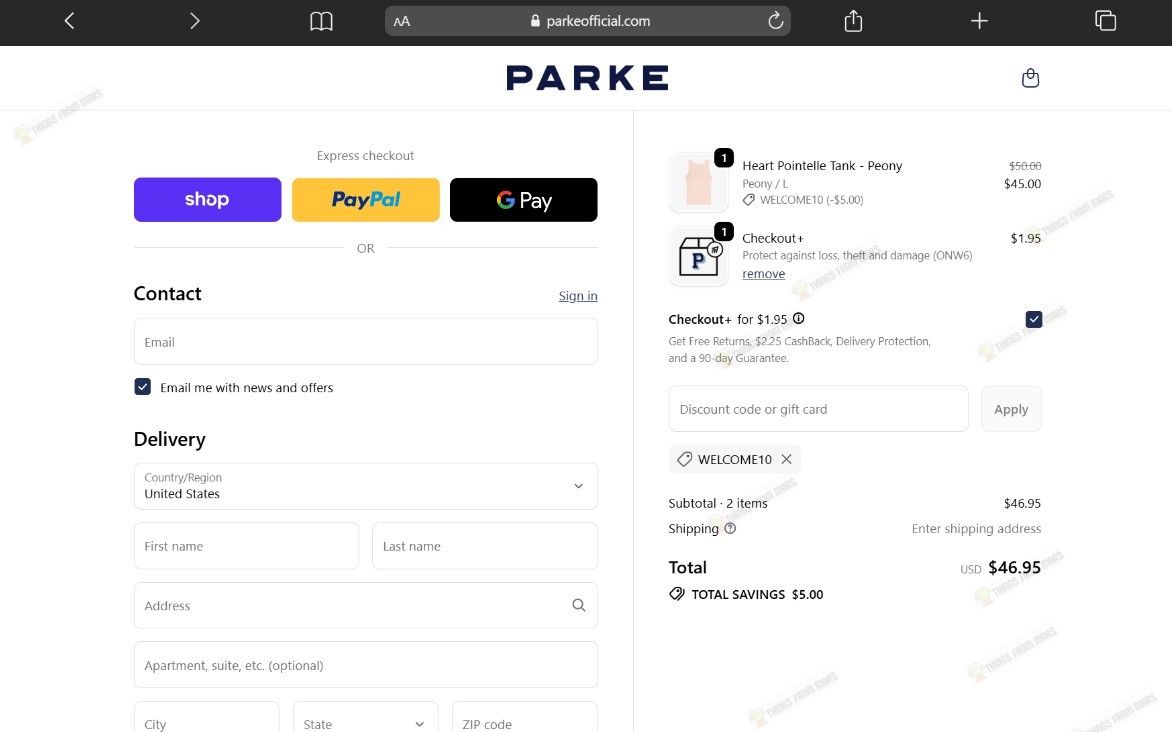
Task: Open the Country/Region dropdown
Action: [366, 486]
